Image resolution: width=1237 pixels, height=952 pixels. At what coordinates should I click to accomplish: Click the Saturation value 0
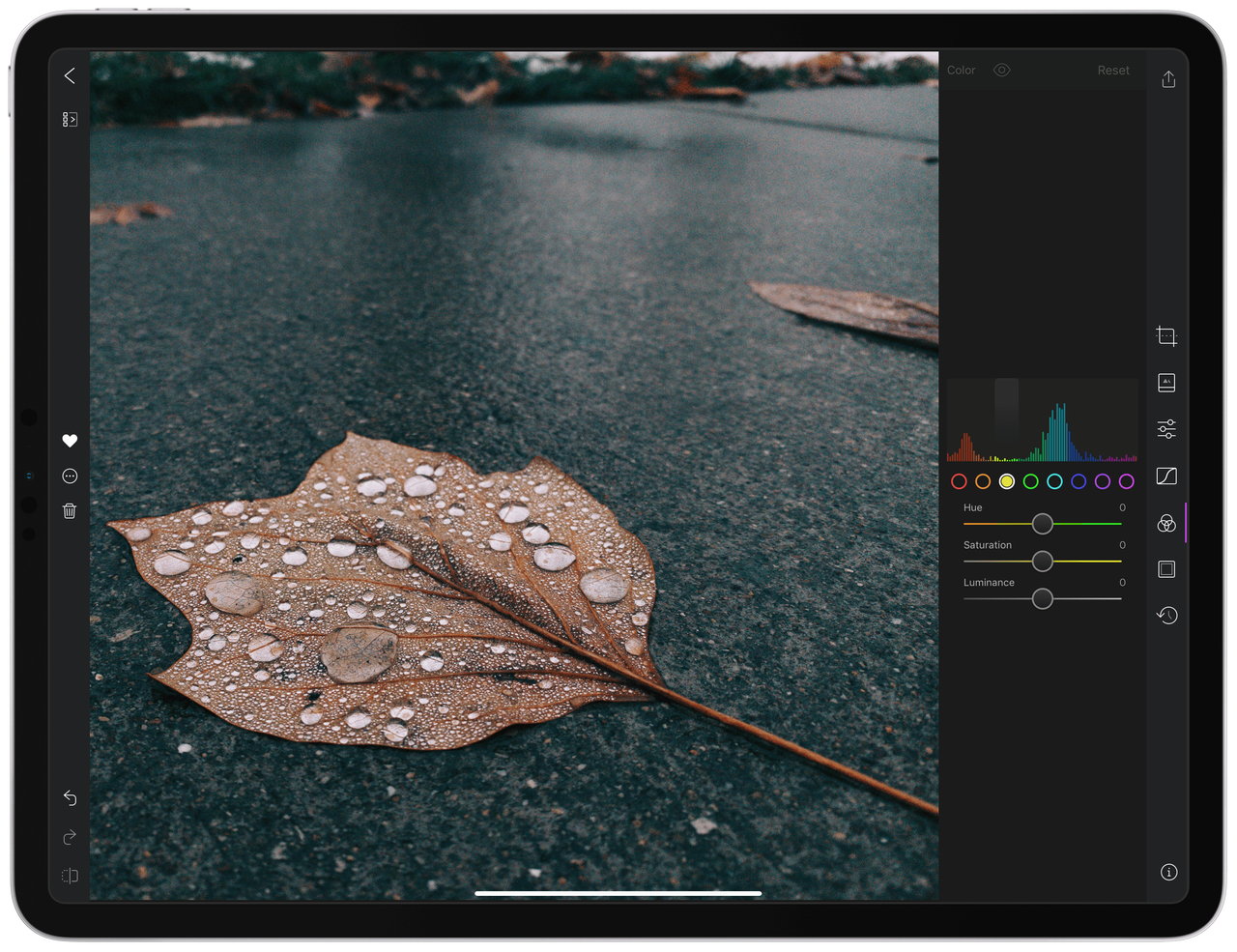coord(1122,545)
